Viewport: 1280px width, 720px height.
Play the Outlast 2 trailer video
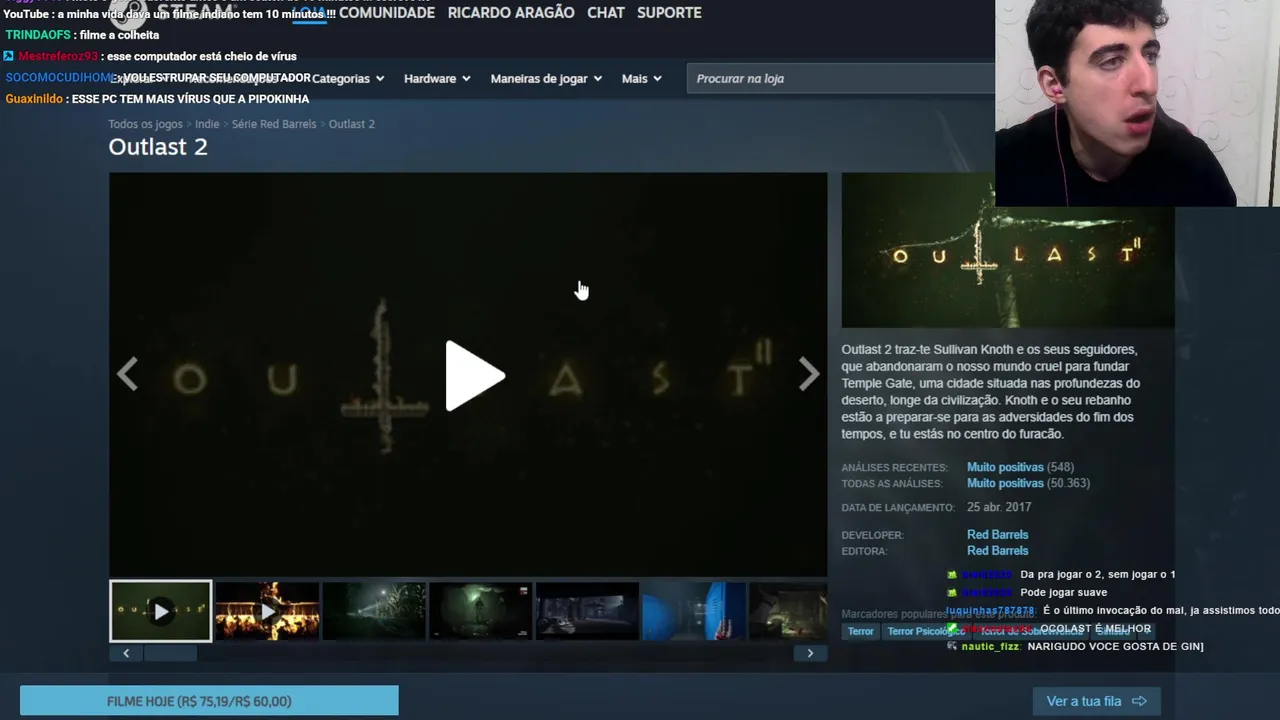[474, 376]
